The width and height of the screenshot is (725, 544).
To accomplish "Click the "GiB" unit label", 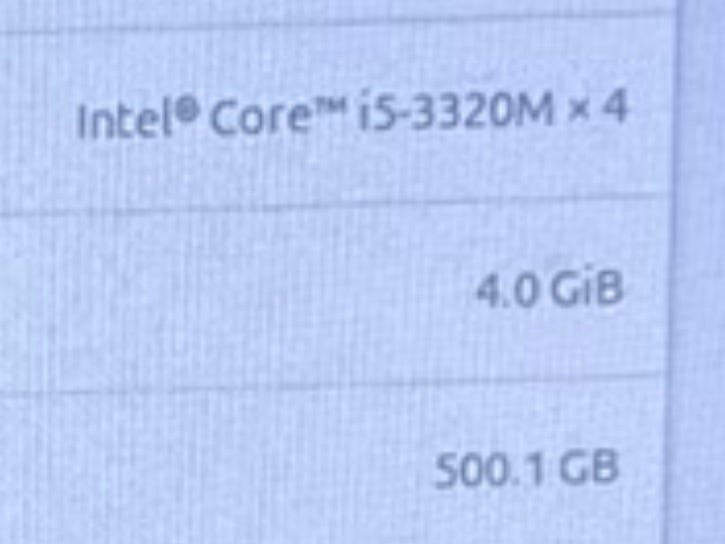I will [587, 289].
